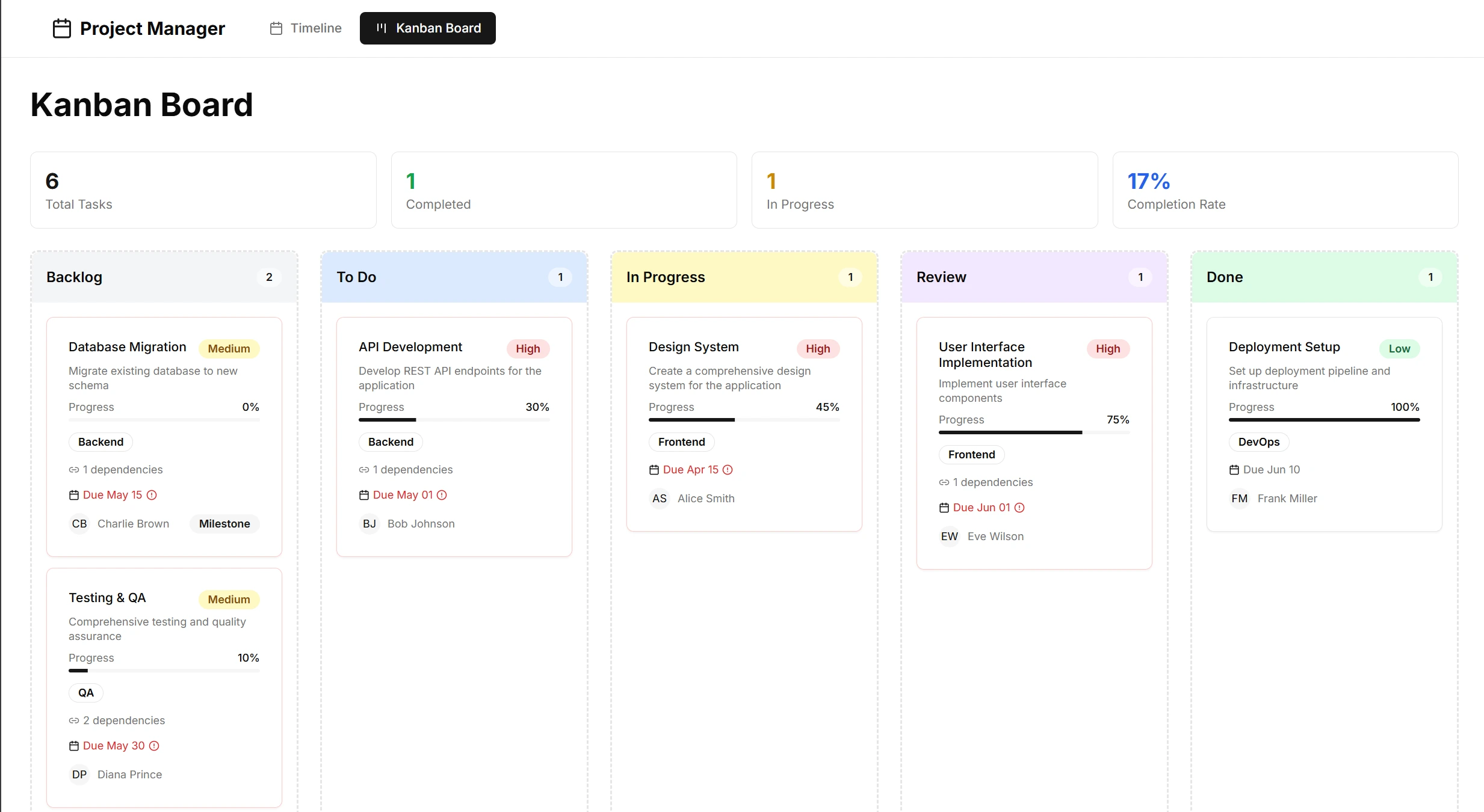Select the Kanban Board tab

[x=427, y=28]
